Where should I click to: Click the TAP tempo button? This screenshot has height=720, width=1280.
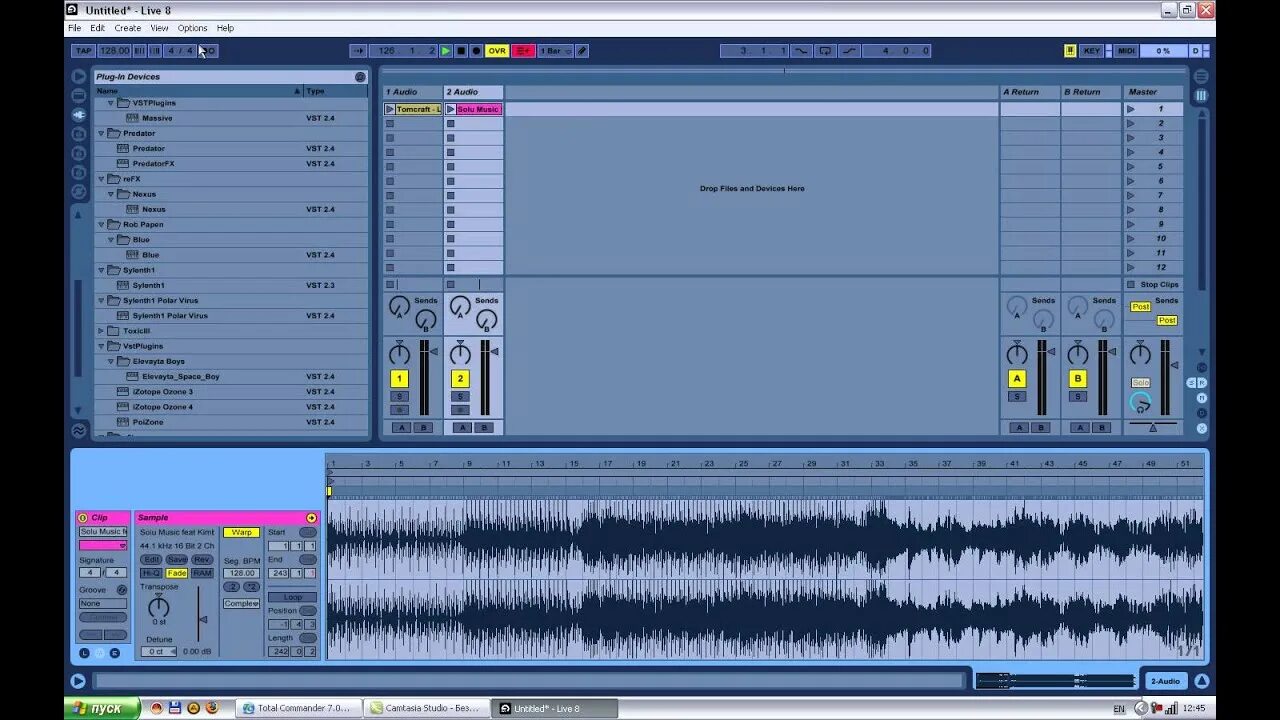point(83,51)
